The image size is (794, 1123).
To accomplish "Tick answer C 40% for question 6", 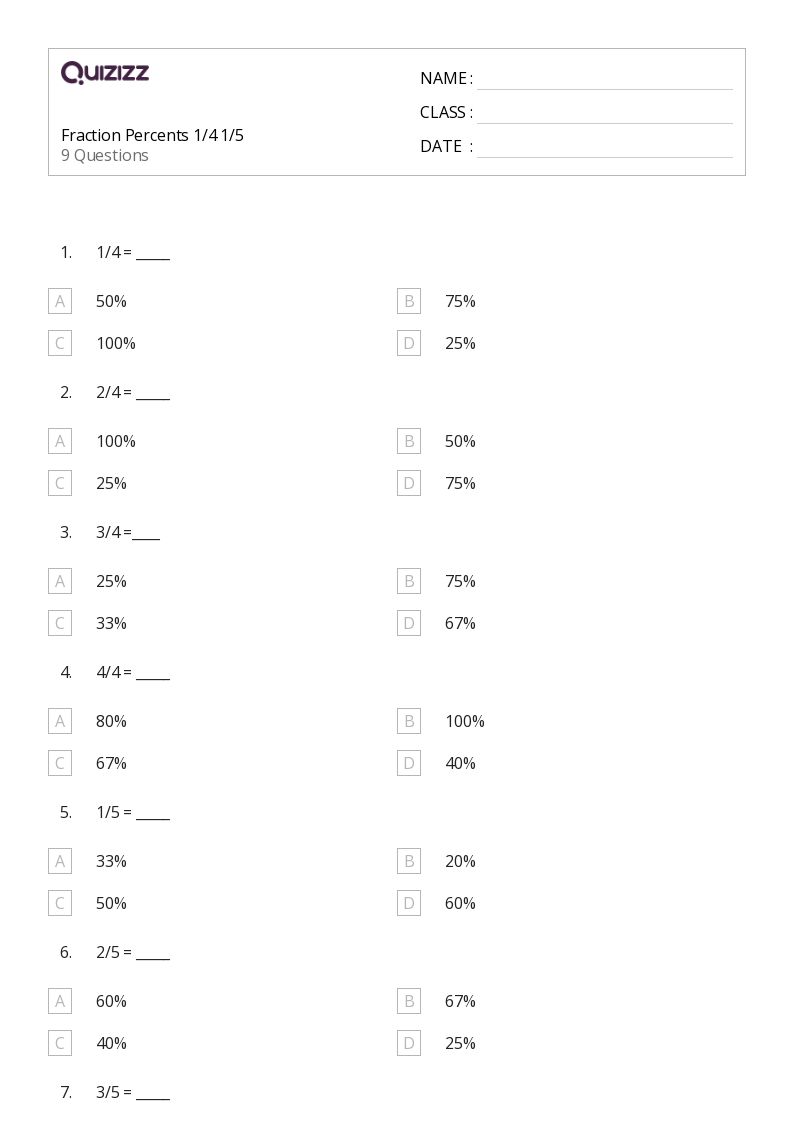I will (60, 1043).
